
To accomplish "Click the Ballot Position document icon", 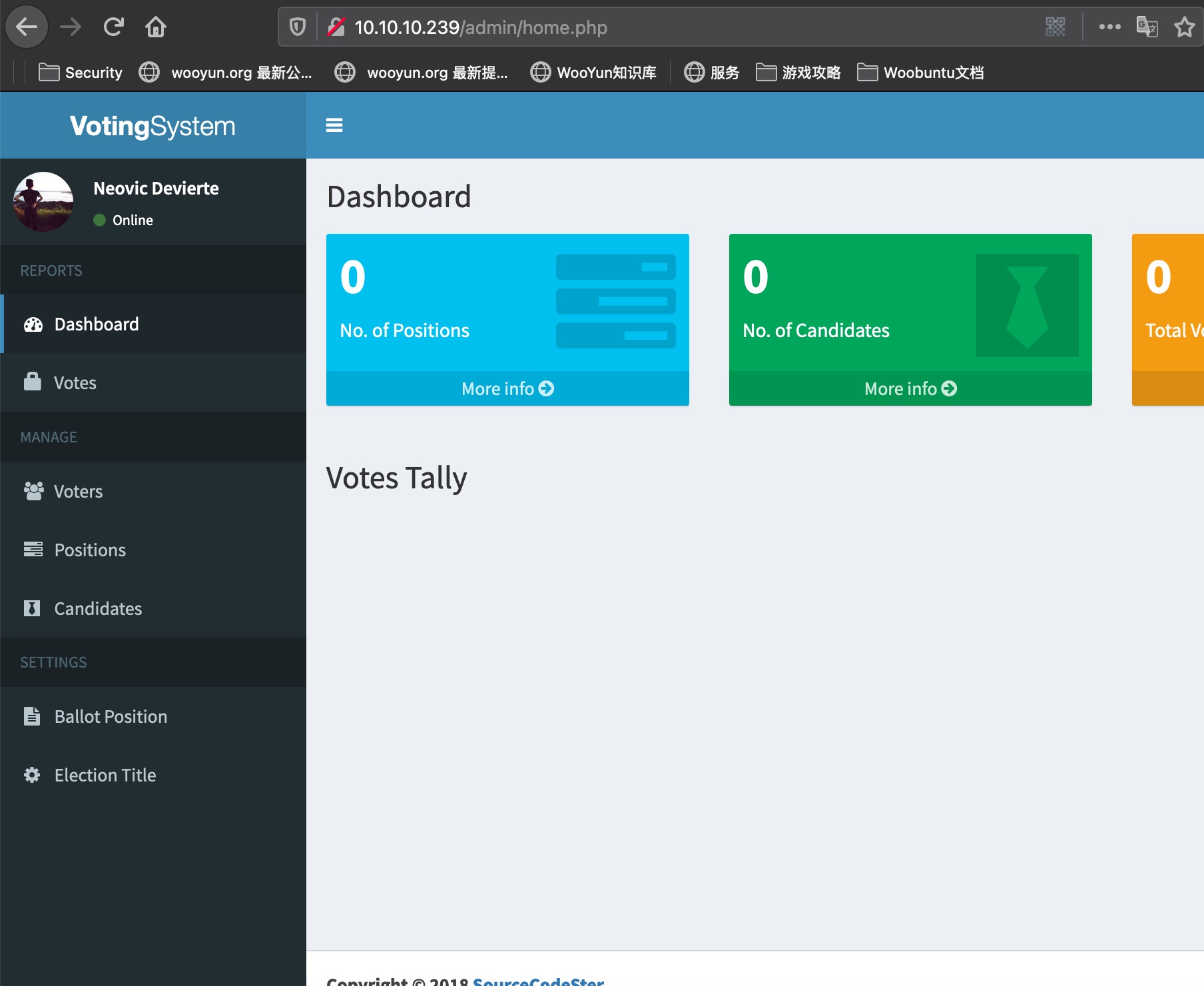I will 32,716.
